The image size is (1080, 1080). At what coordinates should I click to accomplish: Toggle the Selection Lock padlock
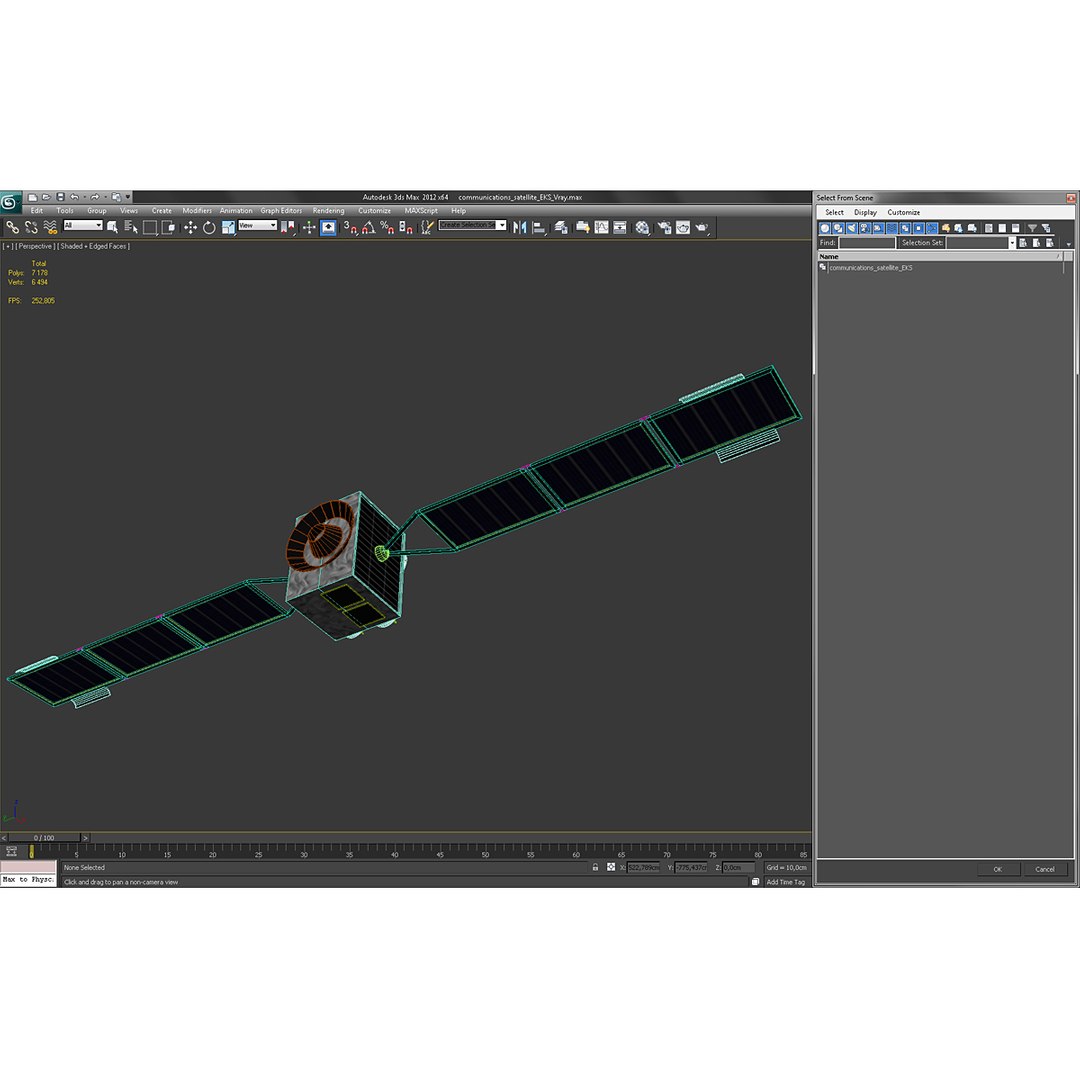tap(595, 867)
